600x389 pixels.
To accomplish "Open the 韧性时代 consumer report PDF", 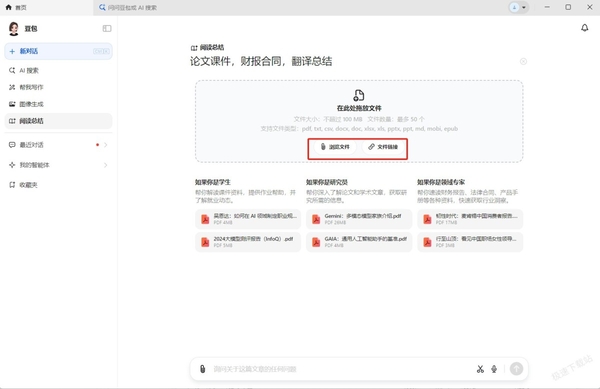I will tap(470, 219).
